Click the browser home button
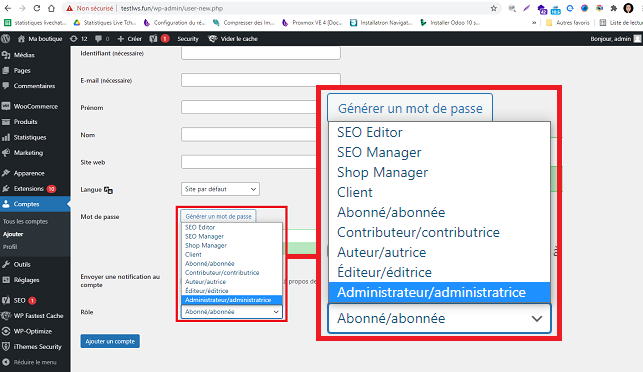This screenshot has height=372, width=643. [51, 8]
